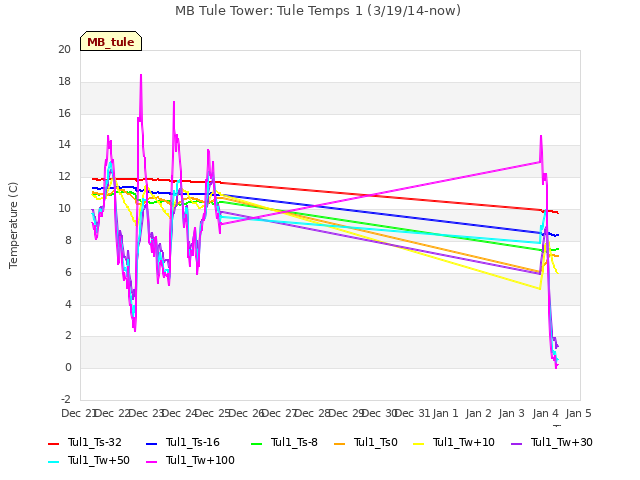
Task: Click magenta Tul1_Tw+100 legend color swatch
Action: (x=151, y=462)
